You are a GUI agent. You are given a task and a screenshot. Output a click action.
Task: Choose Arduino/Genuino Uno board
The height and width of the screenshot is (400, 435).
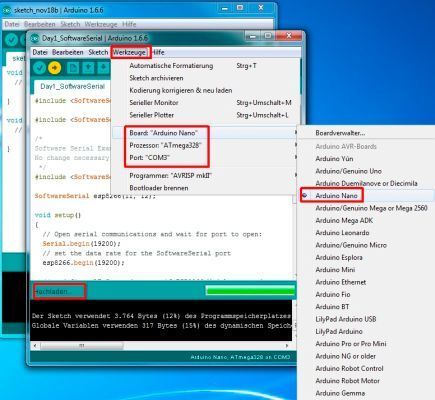tap(348, 171)
